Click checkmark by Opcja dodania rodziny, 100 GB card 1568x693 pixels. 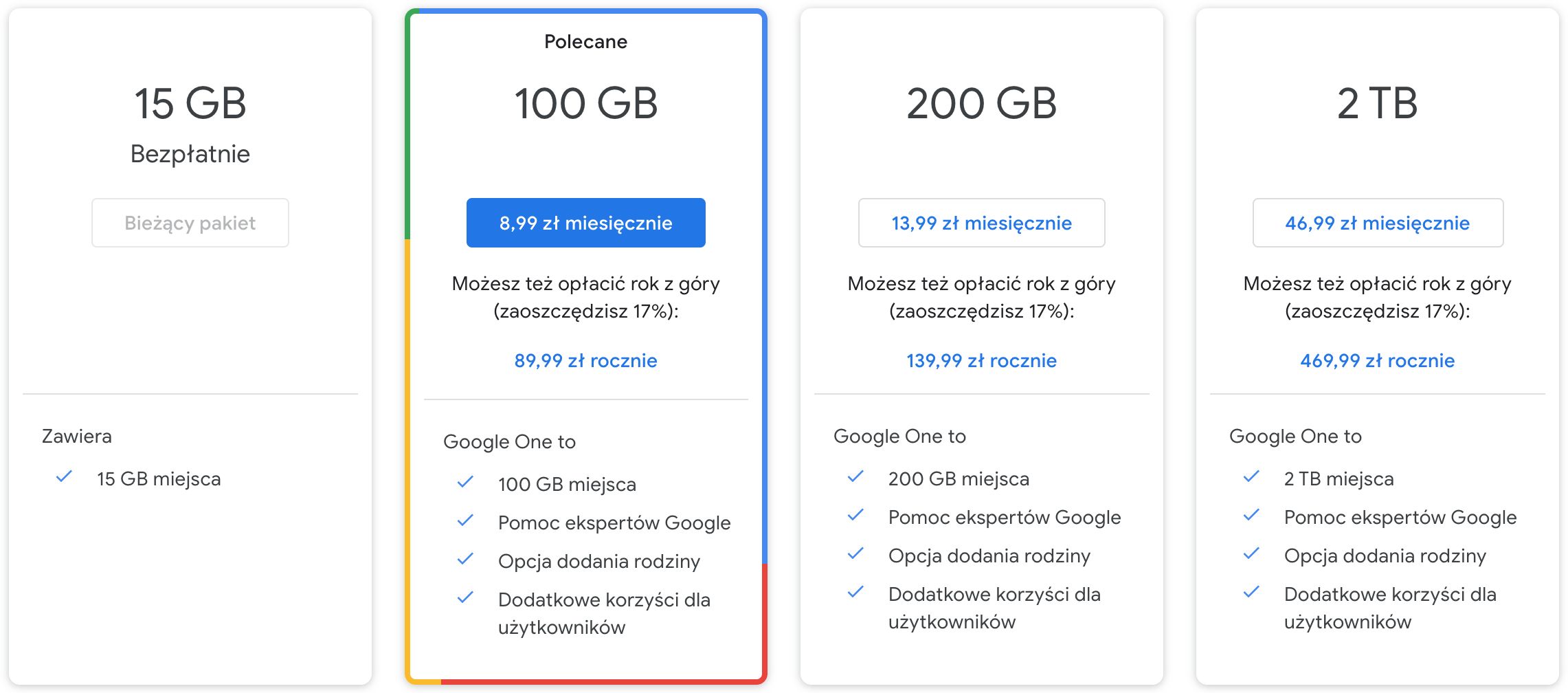465,559
